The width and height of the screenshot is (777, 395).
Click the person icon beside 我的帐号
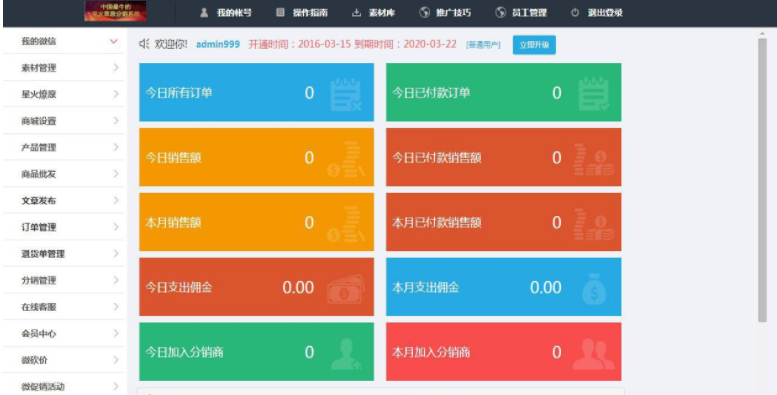point(204,13)
